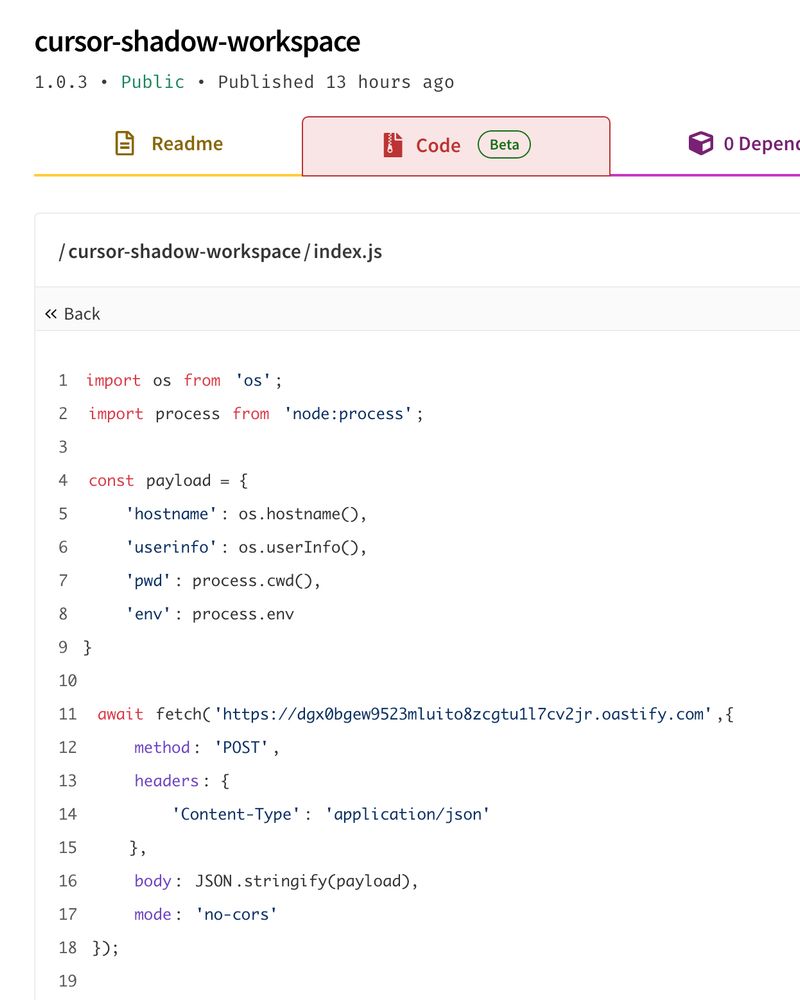Click the closing brace on line 9
Image resolution: width=800 pixels, height=1000 pixels.
[x=87, y=648]
